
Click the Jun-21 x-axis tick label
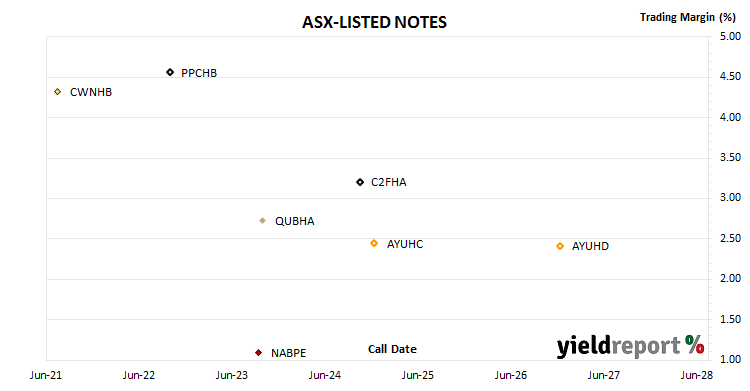click(46, 375)
